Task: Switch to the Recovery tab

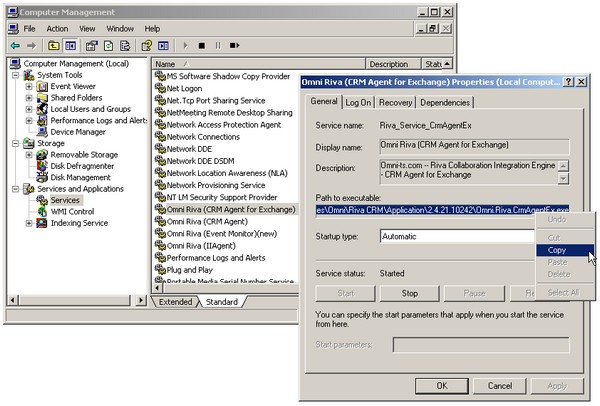Action: pos(395,103)
